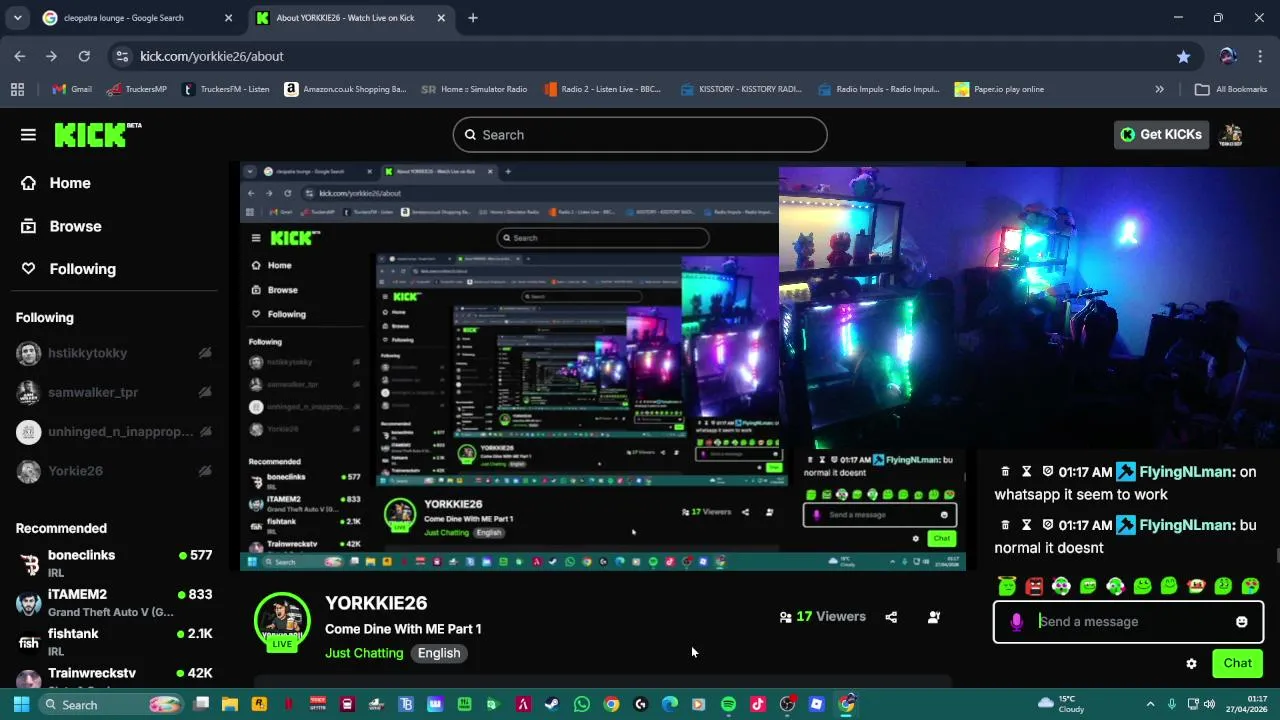Viewport: 1280px width, 720px height.
Task: Click the purple microphone icon in chat input
Action: pos(1016,621)
